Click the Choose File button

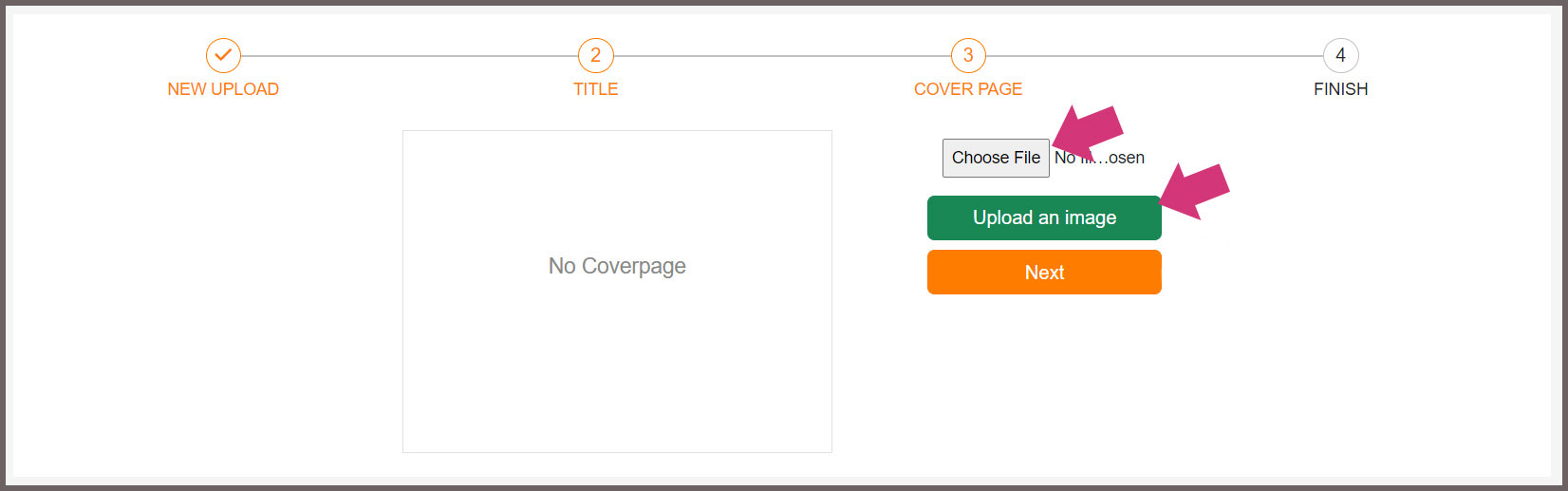point(996,158)
